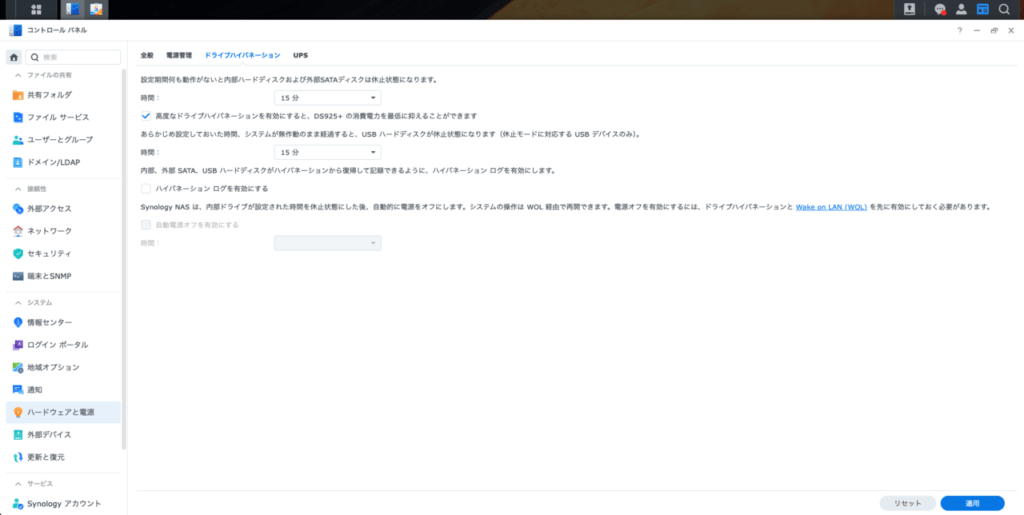Click the ユーザーとグループ icon
1024x515 pixels.
18,140
